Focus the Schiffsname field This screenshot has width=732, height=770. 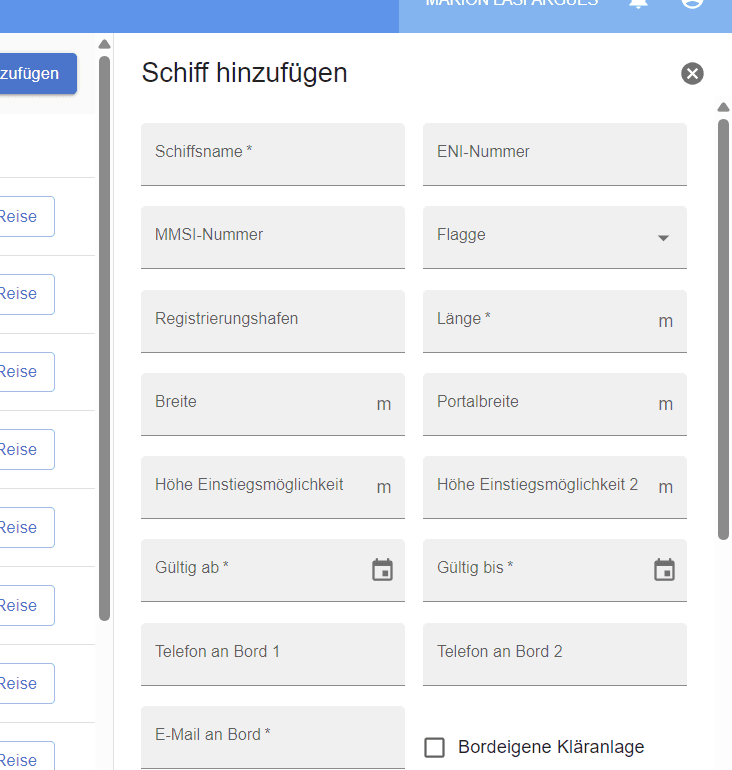click(x=273, y=154)
